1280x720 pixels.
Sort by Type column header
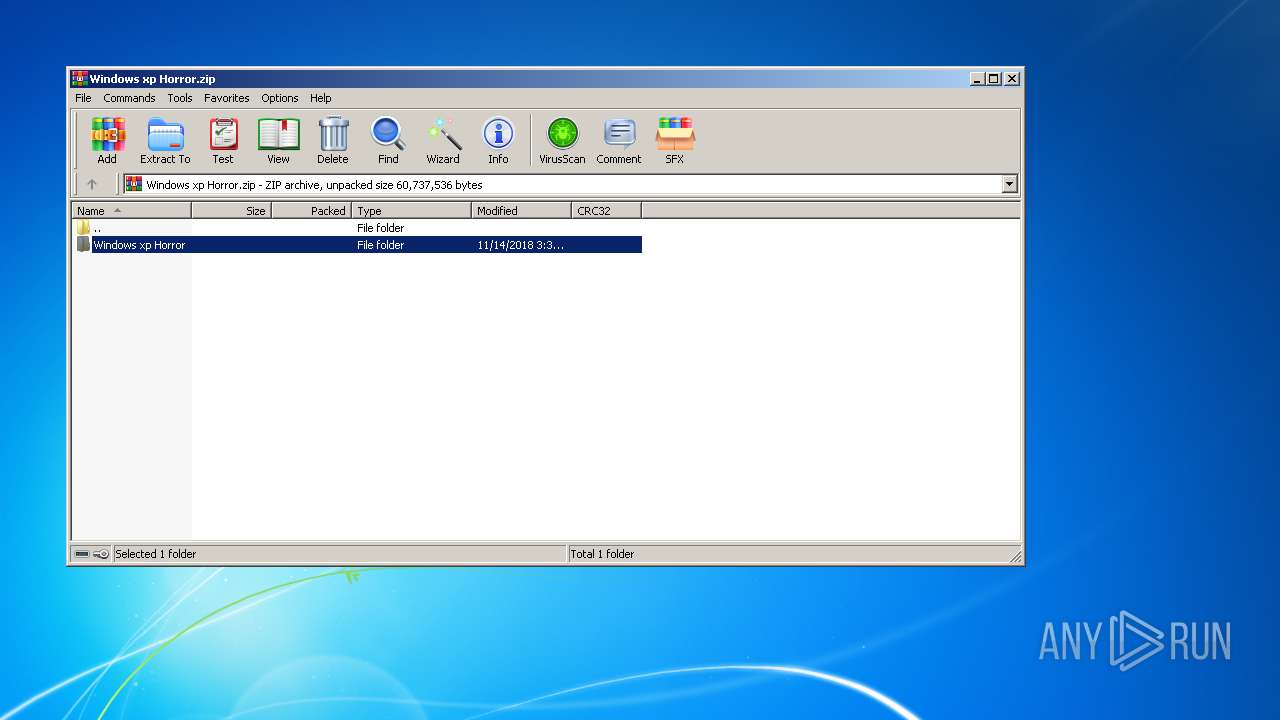411,211
